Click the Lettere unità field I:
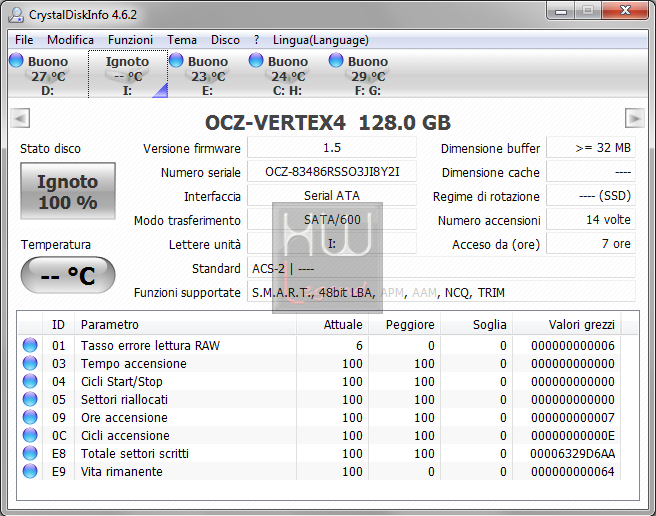 [x=332, y=244]
